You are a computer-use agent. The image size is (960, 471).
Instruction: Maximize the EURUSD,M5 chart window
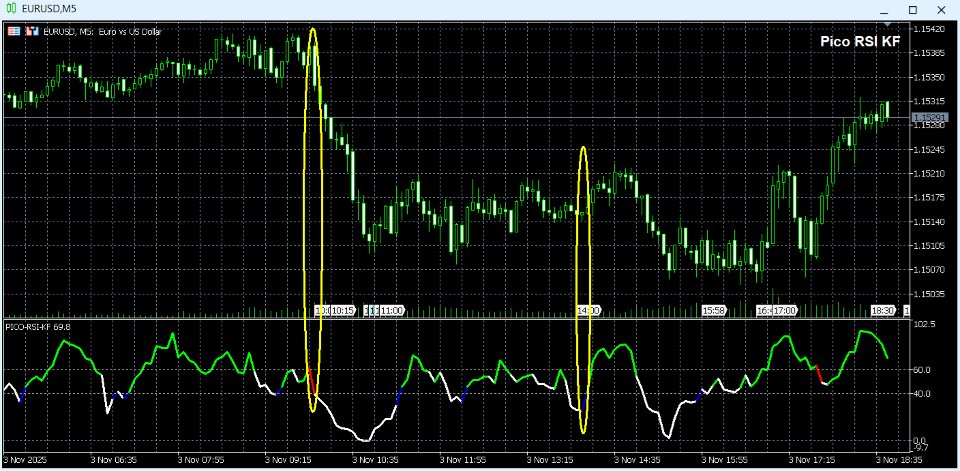pyautogui.click(x=913, y=10)
